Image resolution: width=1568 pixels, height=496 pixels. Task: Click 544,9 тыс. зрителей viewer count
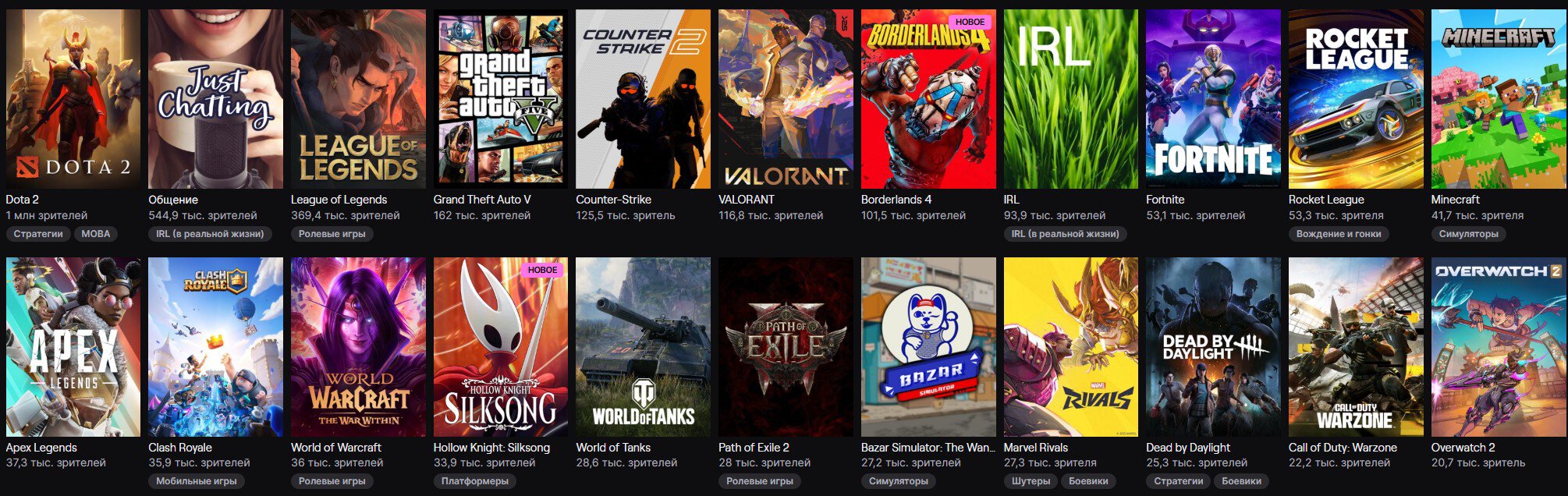click(x=203, y=216)
